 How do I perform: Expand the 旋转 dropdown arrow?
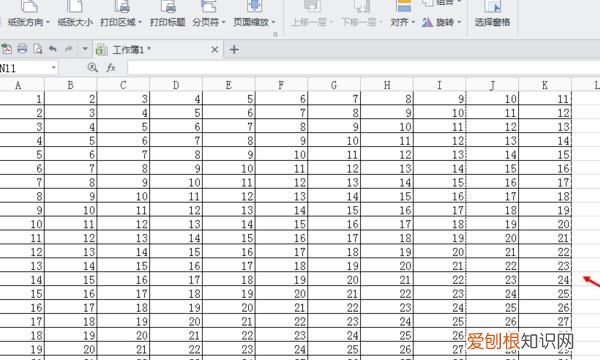pyautogui.click(x=460, y=23)
